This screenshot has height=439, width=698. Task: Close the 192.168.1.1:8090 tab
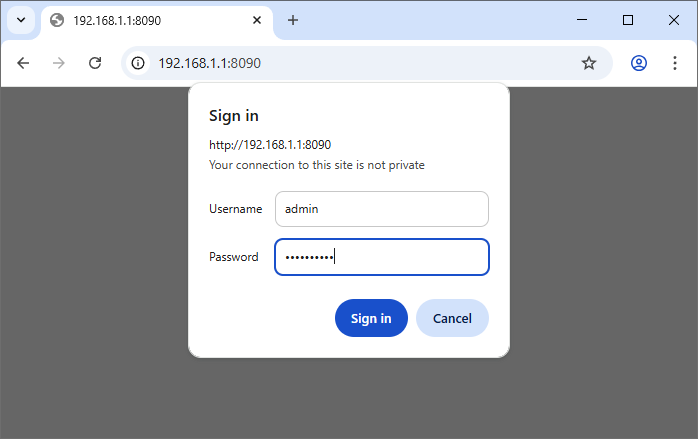coord(257,20)
